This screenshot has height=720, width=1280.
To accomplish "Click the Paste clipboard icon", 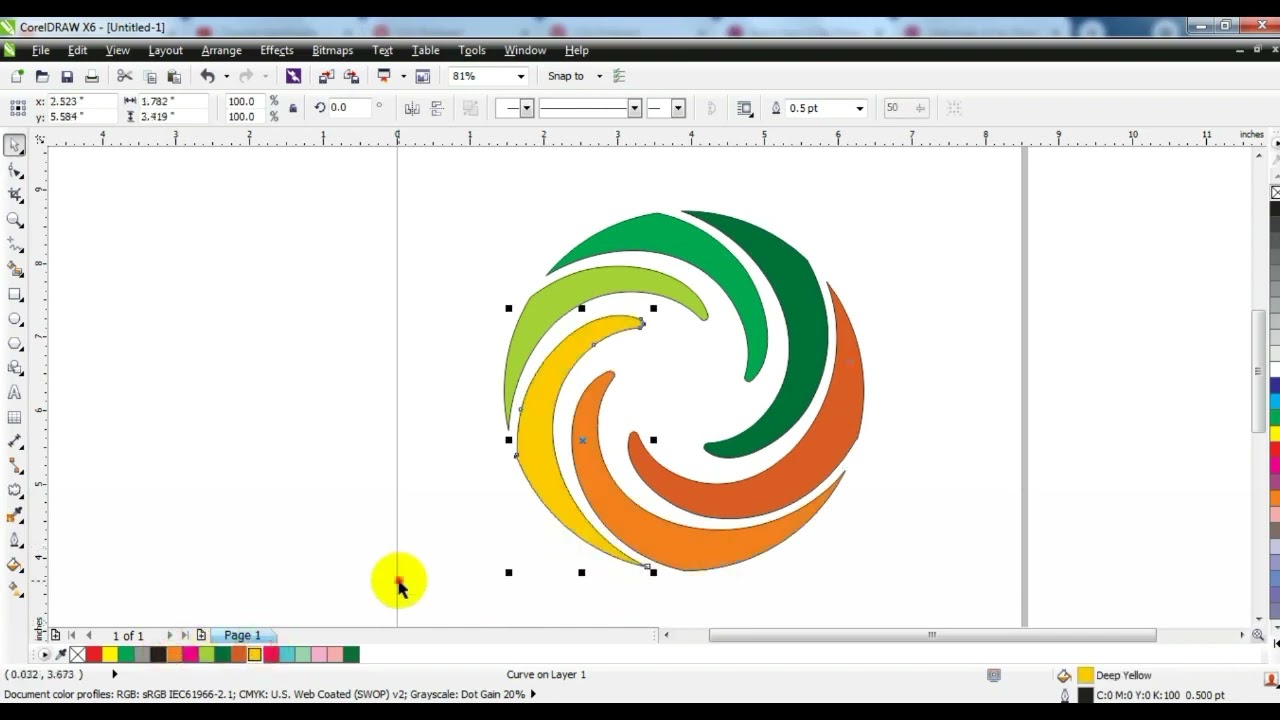I will pos(174,76).
